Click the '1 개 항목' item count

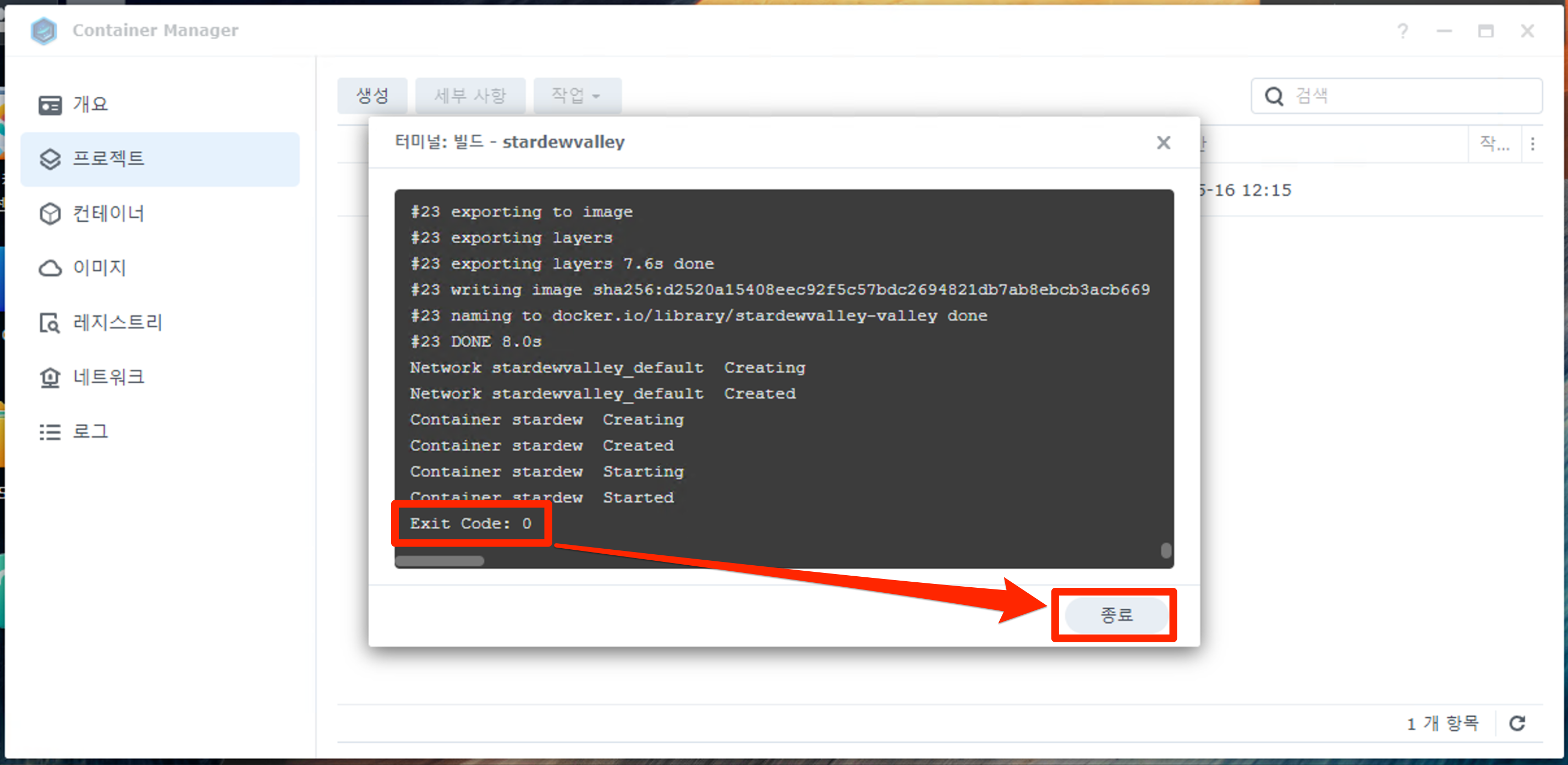[x=1443, y=724]
